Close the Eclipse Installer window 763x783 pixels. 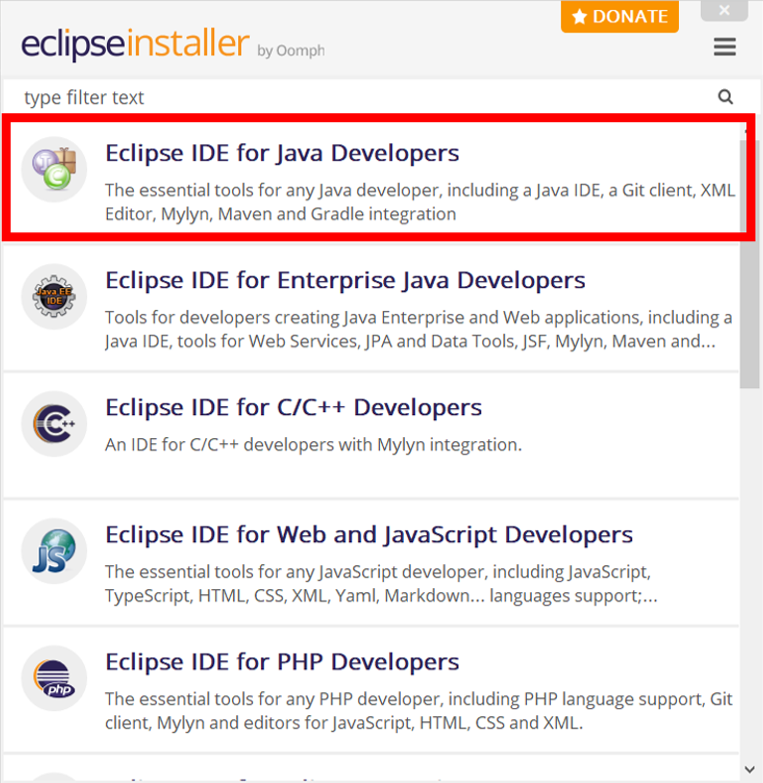pos(725,10)
